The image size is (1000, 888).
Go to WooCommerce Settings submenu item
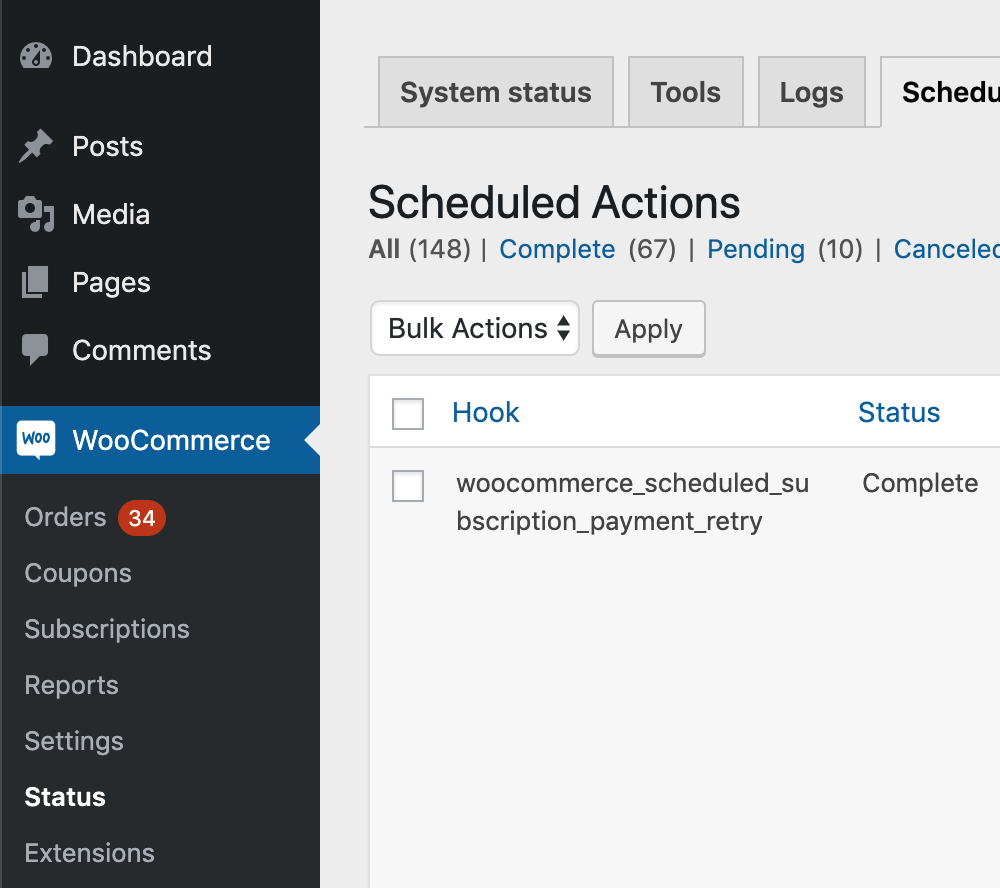74,741
